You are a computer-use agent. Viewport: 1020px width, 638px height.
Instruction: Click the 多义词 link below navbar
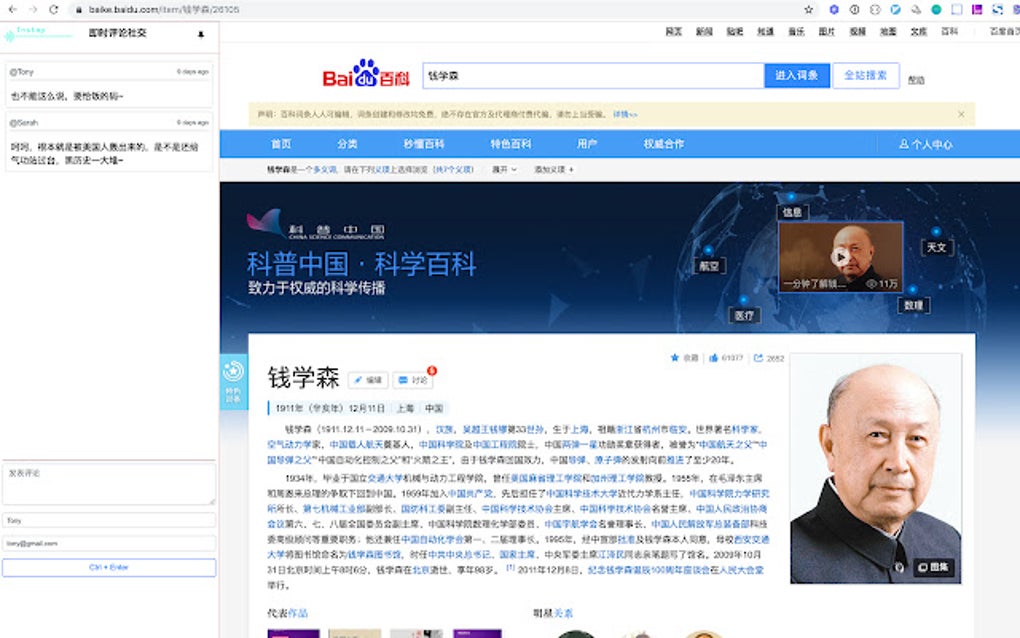coord(325,170)
